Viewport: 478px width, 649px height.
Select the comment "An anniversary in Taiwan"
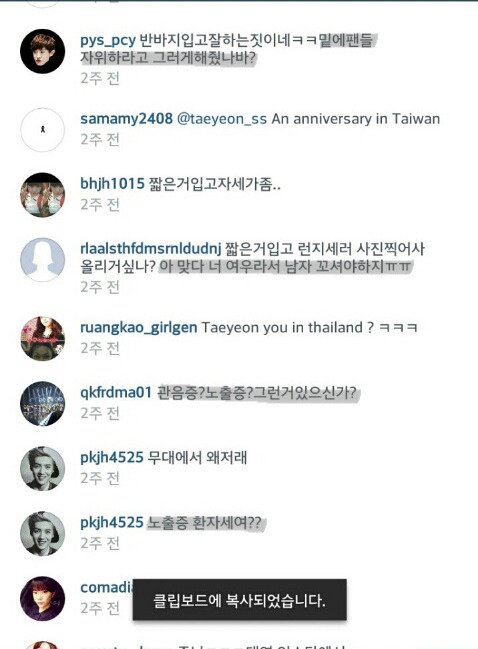coord(355,119)
